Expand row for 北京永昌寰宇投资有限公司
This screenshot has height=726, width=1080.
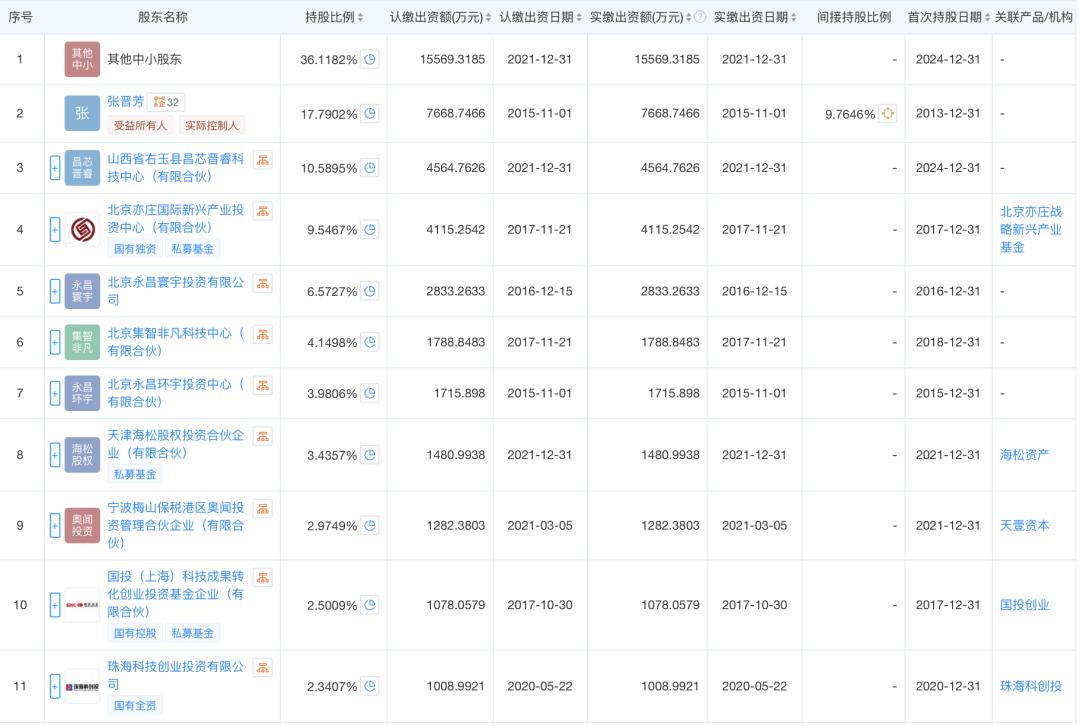click(55, 291)
